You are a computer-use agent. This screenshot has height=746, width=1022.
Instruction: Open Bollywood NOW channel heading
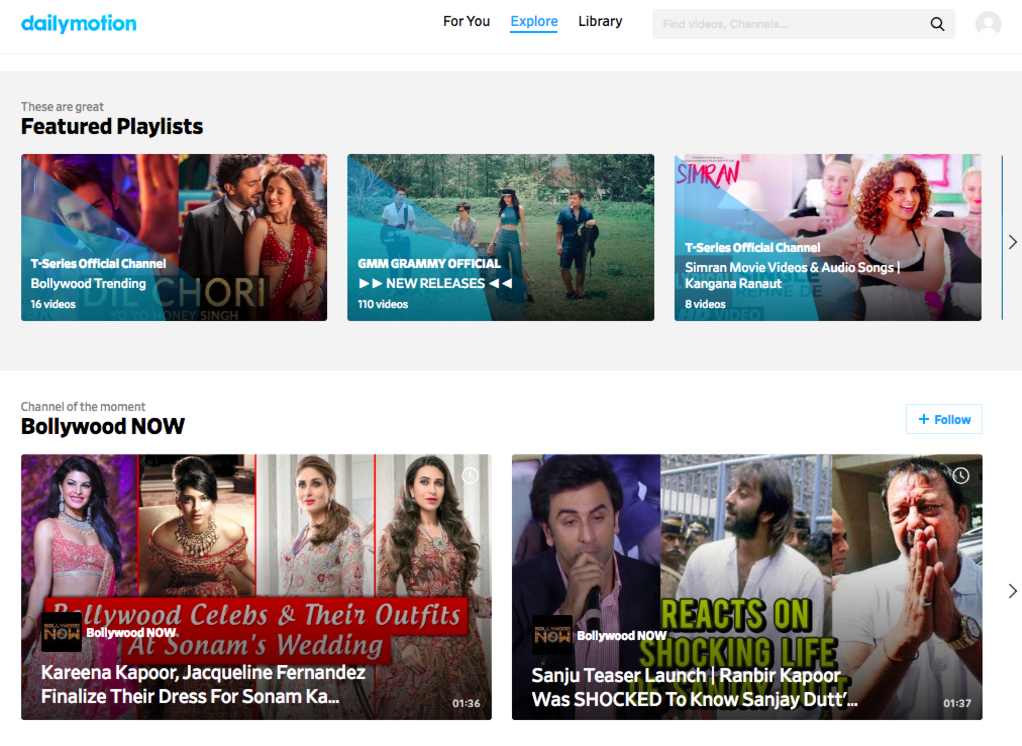(x=102, y=426)
